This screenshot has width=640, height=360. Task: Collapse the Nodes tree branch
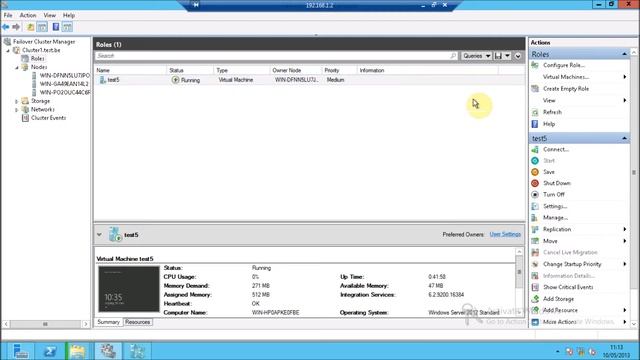[x=17, y=67]
